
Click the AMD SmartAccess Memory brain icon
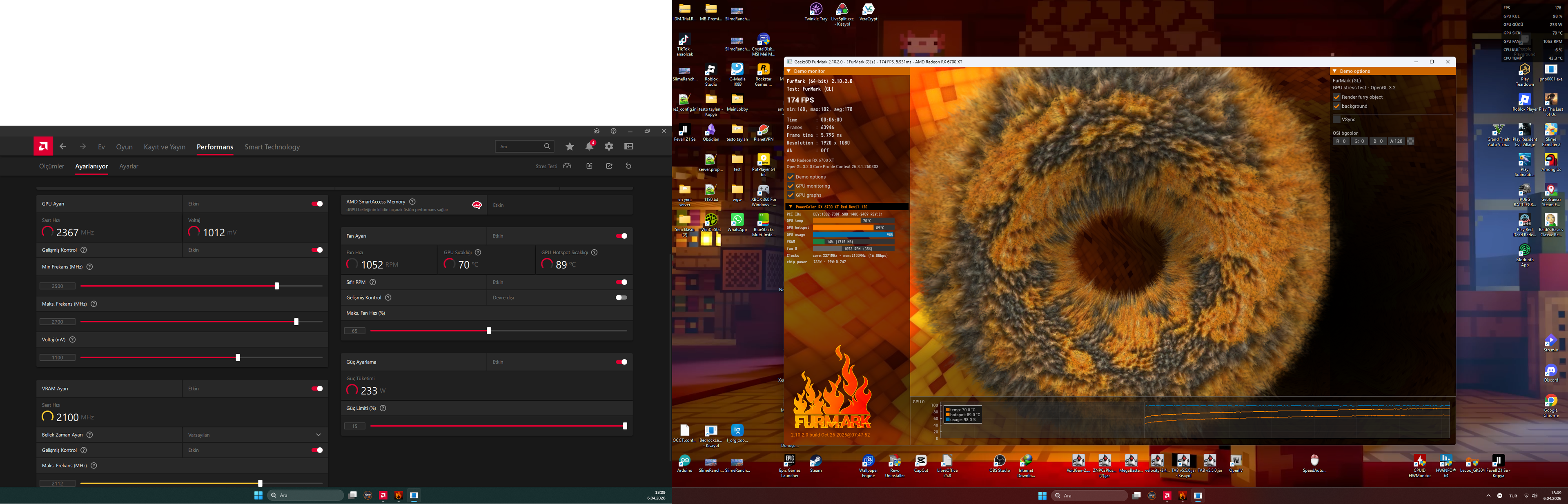click(x=477, y=205)
